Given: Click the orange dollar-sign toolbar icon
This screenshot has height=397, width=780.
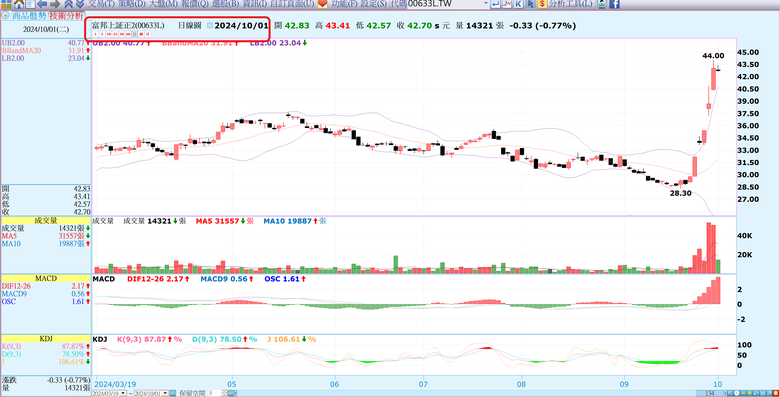Looking at the screenshot, I should click(x=542, y=4).
